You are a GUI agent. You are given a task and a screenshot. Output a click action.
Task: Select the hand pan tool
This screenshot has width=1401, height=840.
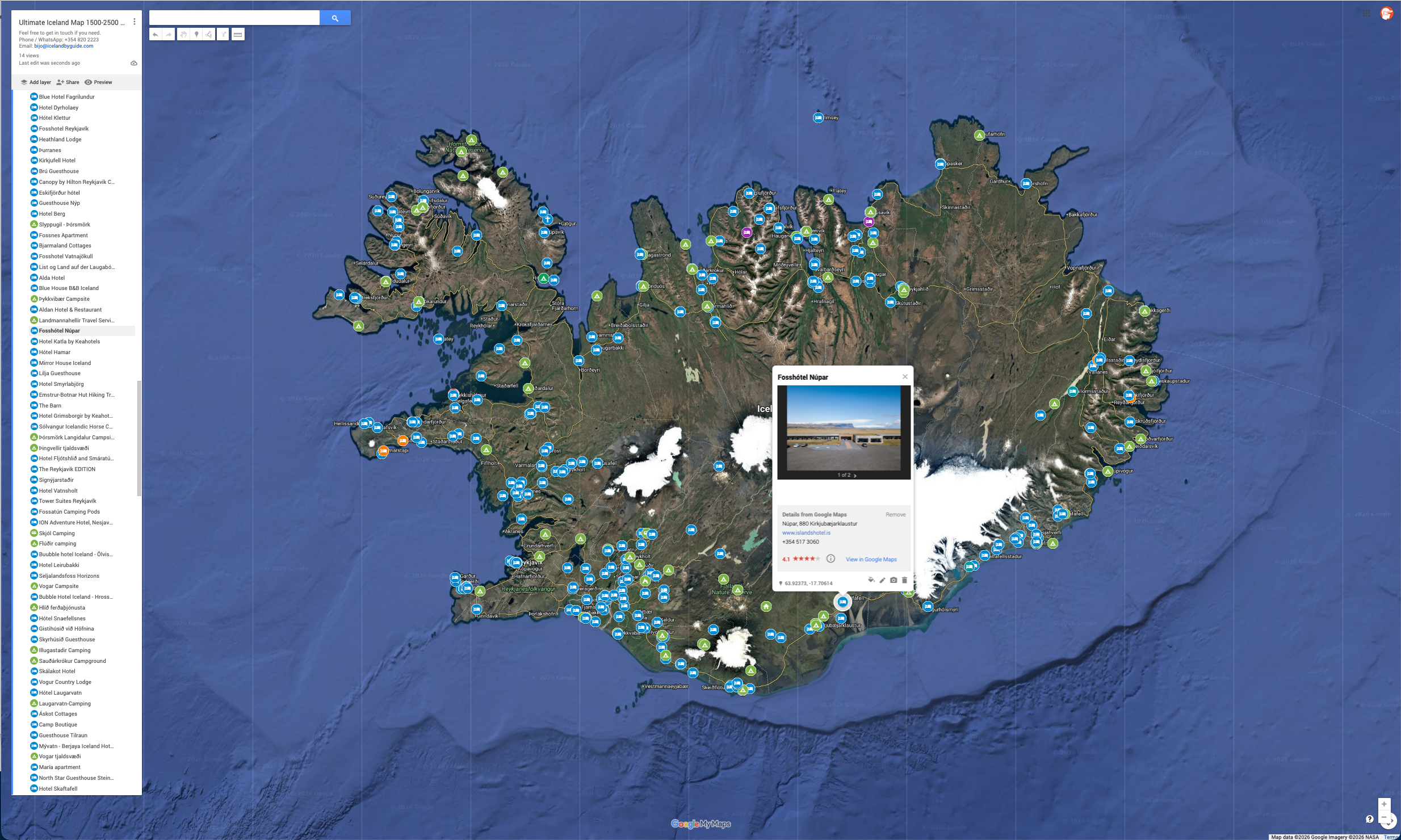[x=183, y=35]
